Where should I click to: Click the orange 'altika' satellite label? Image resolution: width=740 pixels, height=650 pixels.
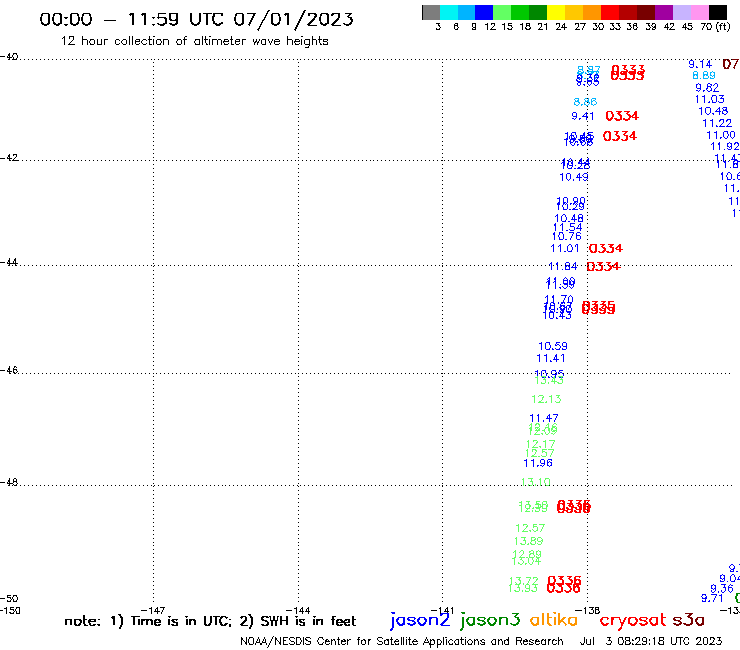pos(554,620)
